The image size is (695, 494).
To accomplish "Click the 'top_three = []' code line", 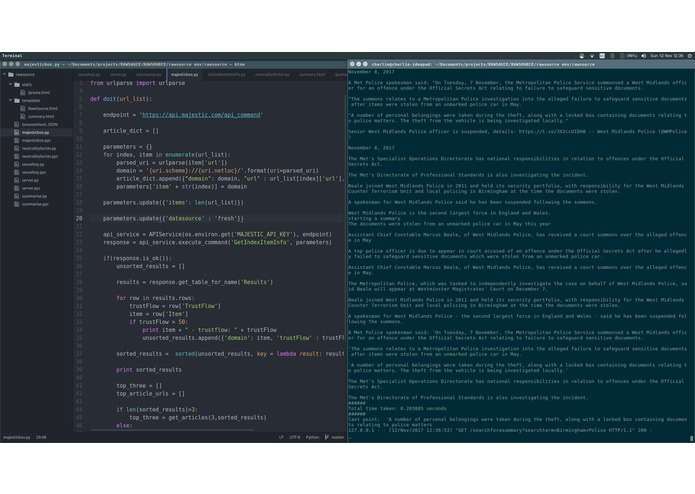I will 139,385.
